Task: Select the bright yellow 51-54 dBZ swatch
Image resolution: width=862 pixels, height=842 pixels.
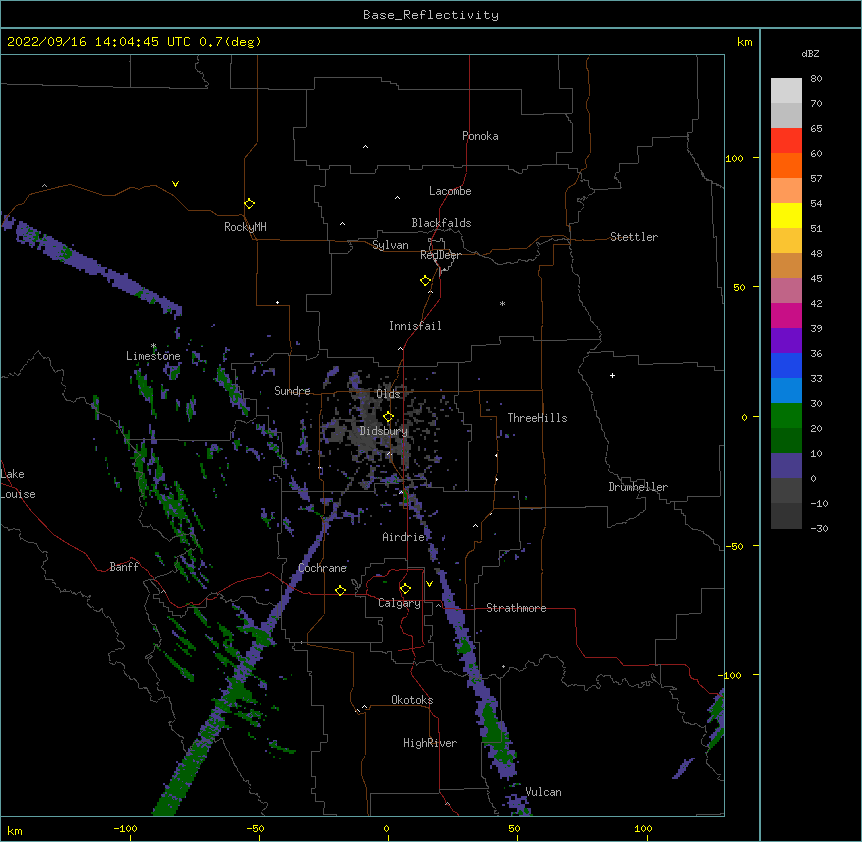Action: pos(786,215)
